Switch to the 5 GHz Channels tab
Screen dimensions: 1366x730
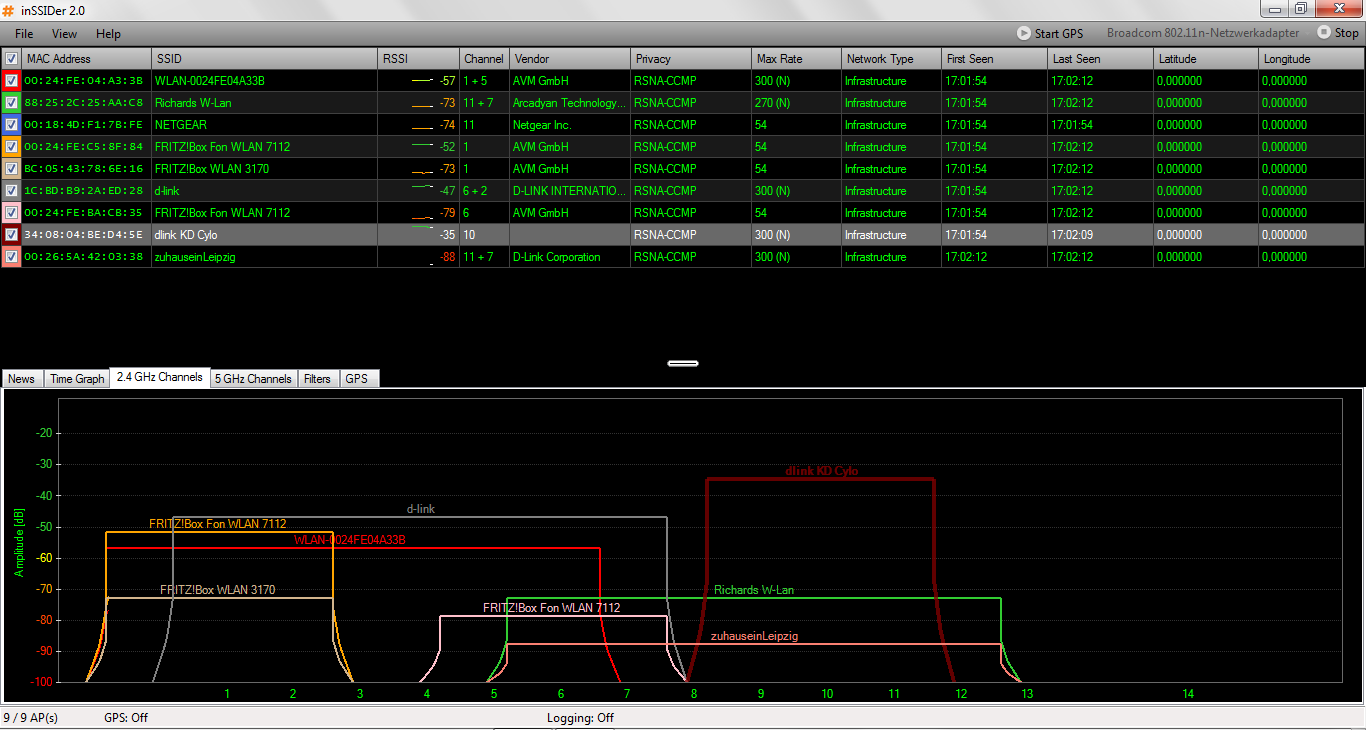point(254,379)
